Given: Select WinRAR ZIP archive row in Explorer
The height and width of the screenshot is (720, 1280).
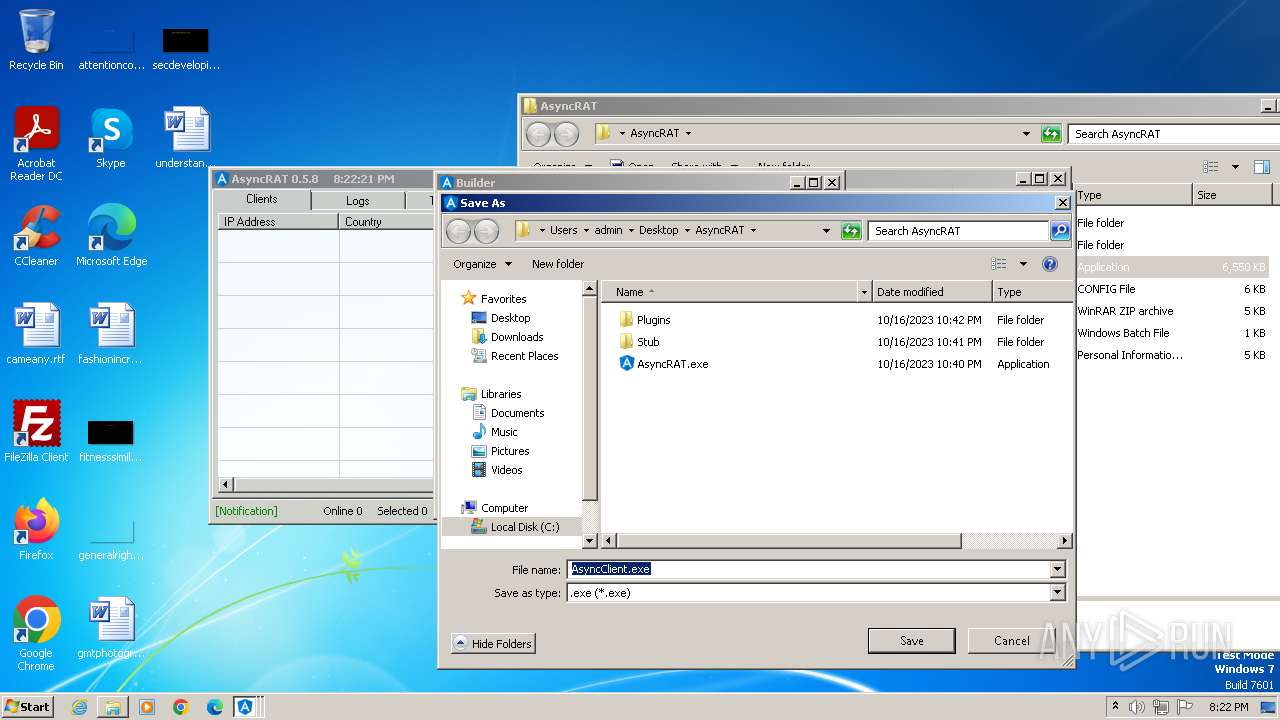Looking at the screenshot, I should coord(1172,311).
